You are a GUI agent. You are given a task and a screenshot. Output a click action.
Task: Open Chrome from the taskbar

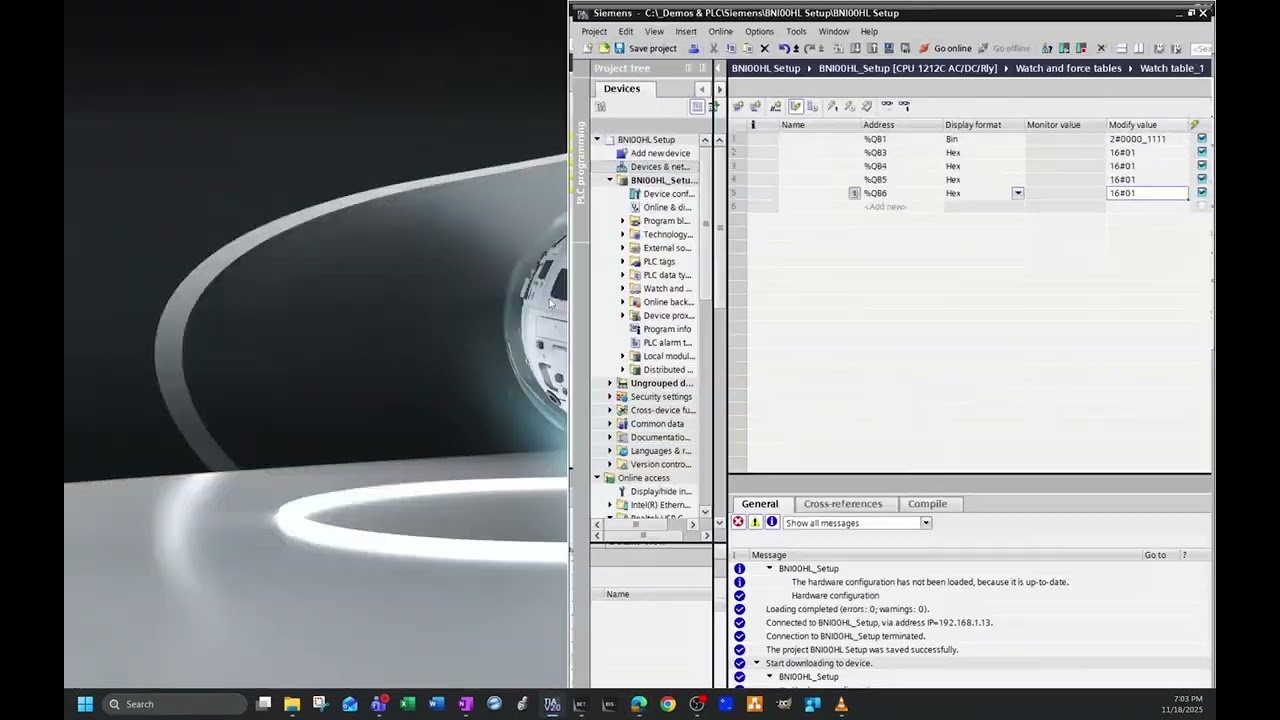[x=668, y=704]
